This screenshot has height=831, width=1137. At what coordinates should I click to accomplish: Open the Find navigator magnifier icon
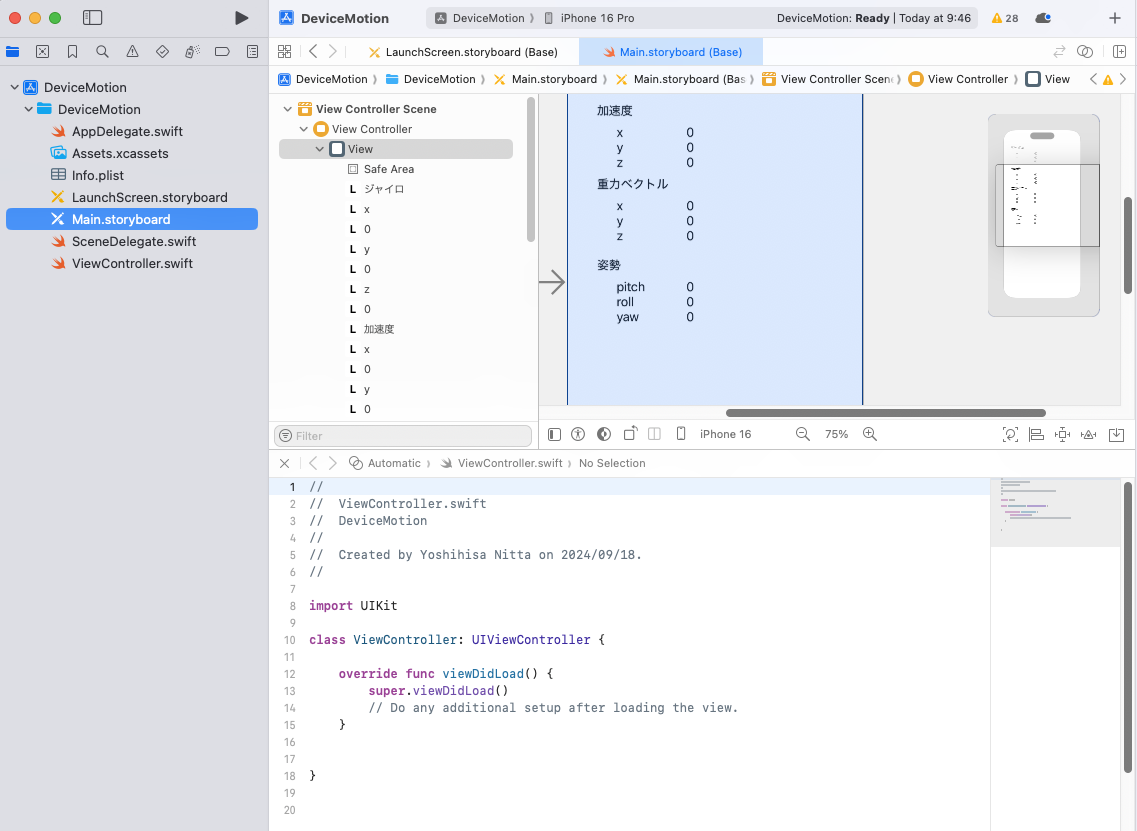click(102, 52)
